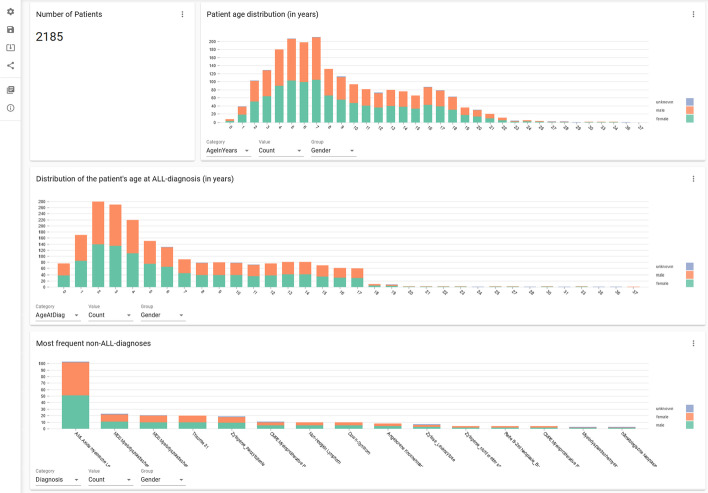The height and width of the screenshot is (493, 708).
Task: Open the Patient age distribution options menu
Action: click(x=693, y=14)
